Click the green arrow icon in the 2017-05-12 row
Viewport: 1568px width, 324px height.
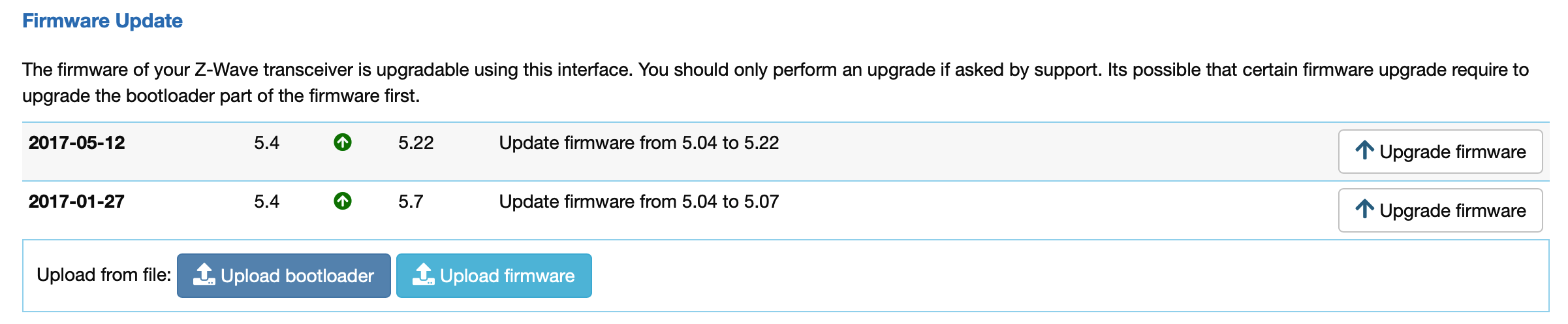[343, 142]
